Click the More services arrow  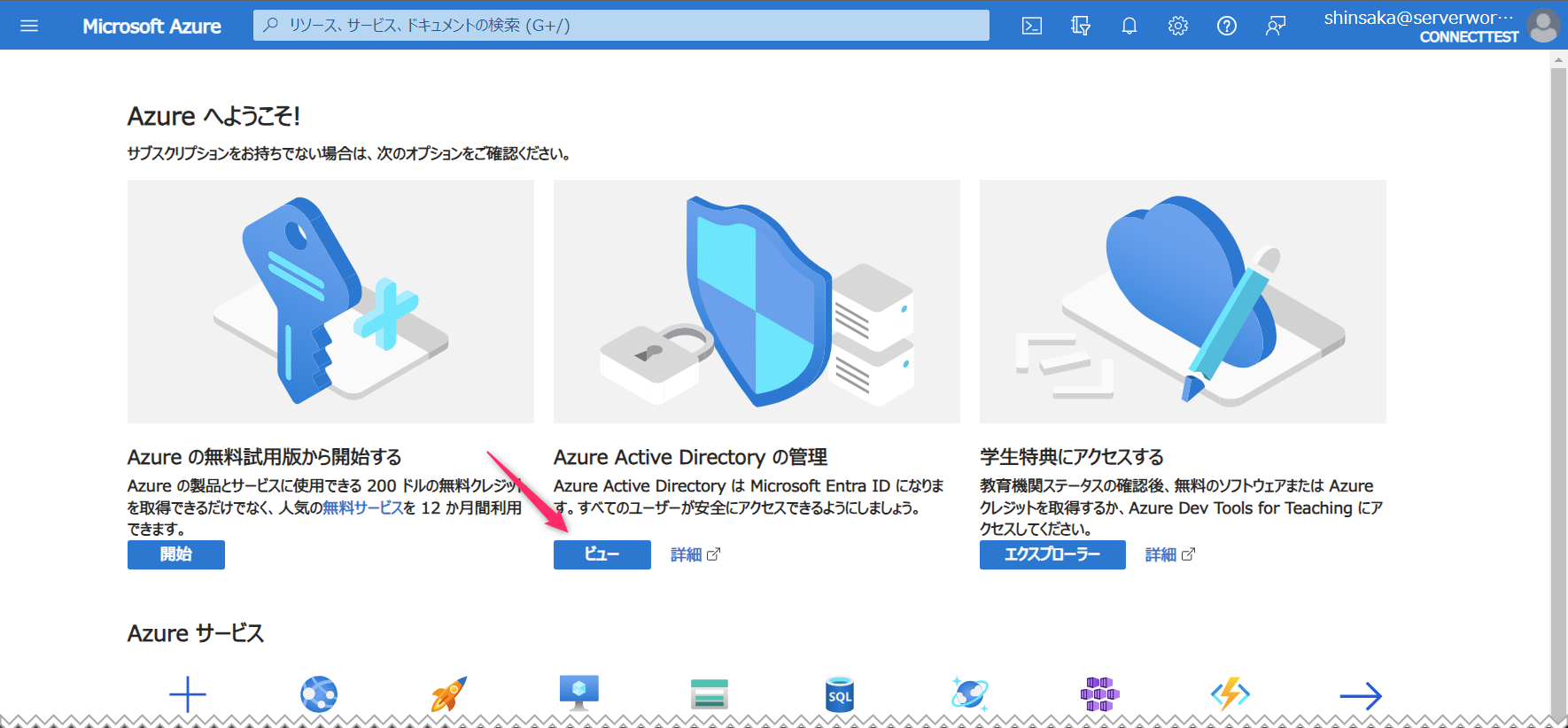(x=1361, y=696)
